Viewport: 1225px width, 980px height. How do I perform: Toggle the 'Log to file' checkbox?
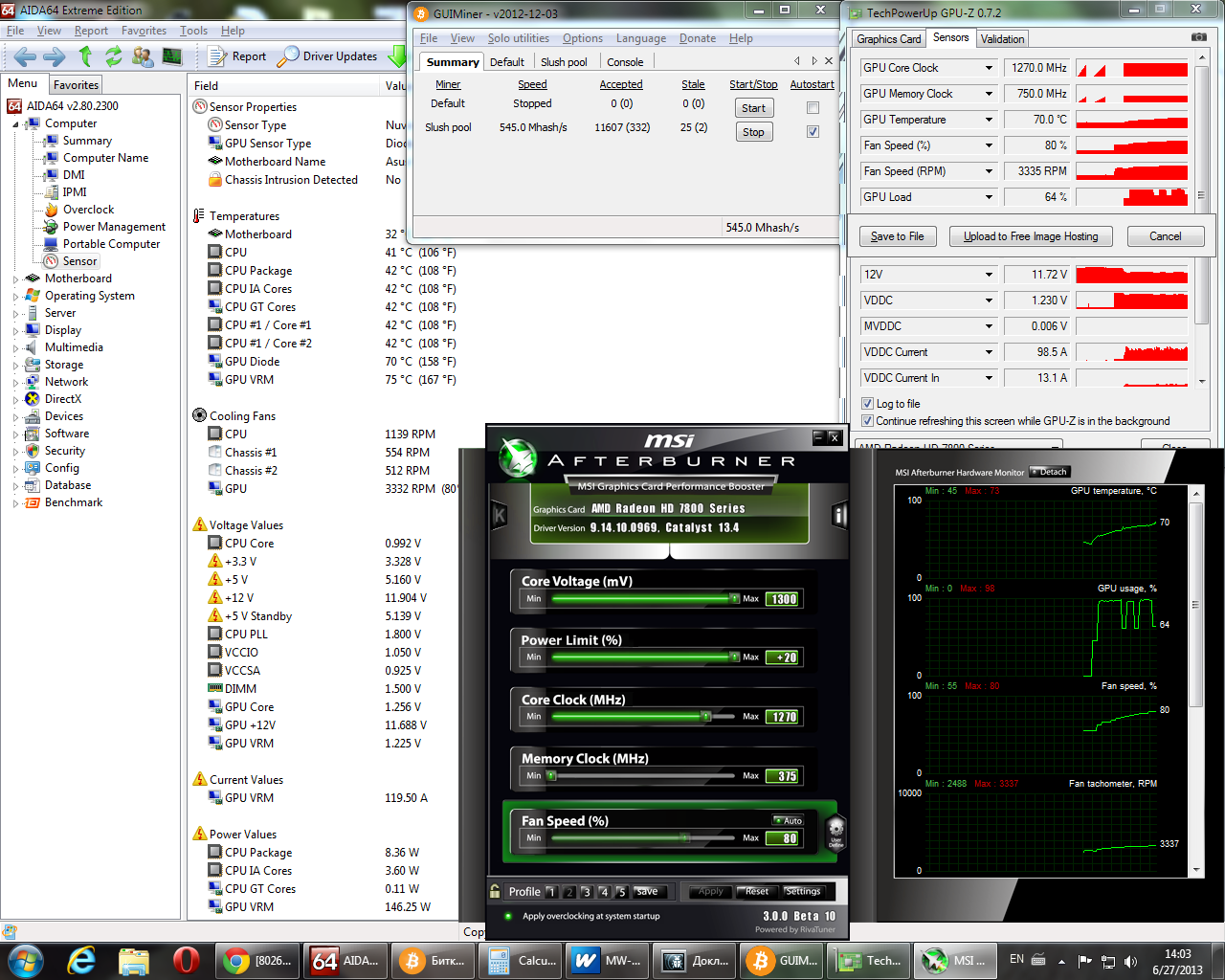pos(867,404)
